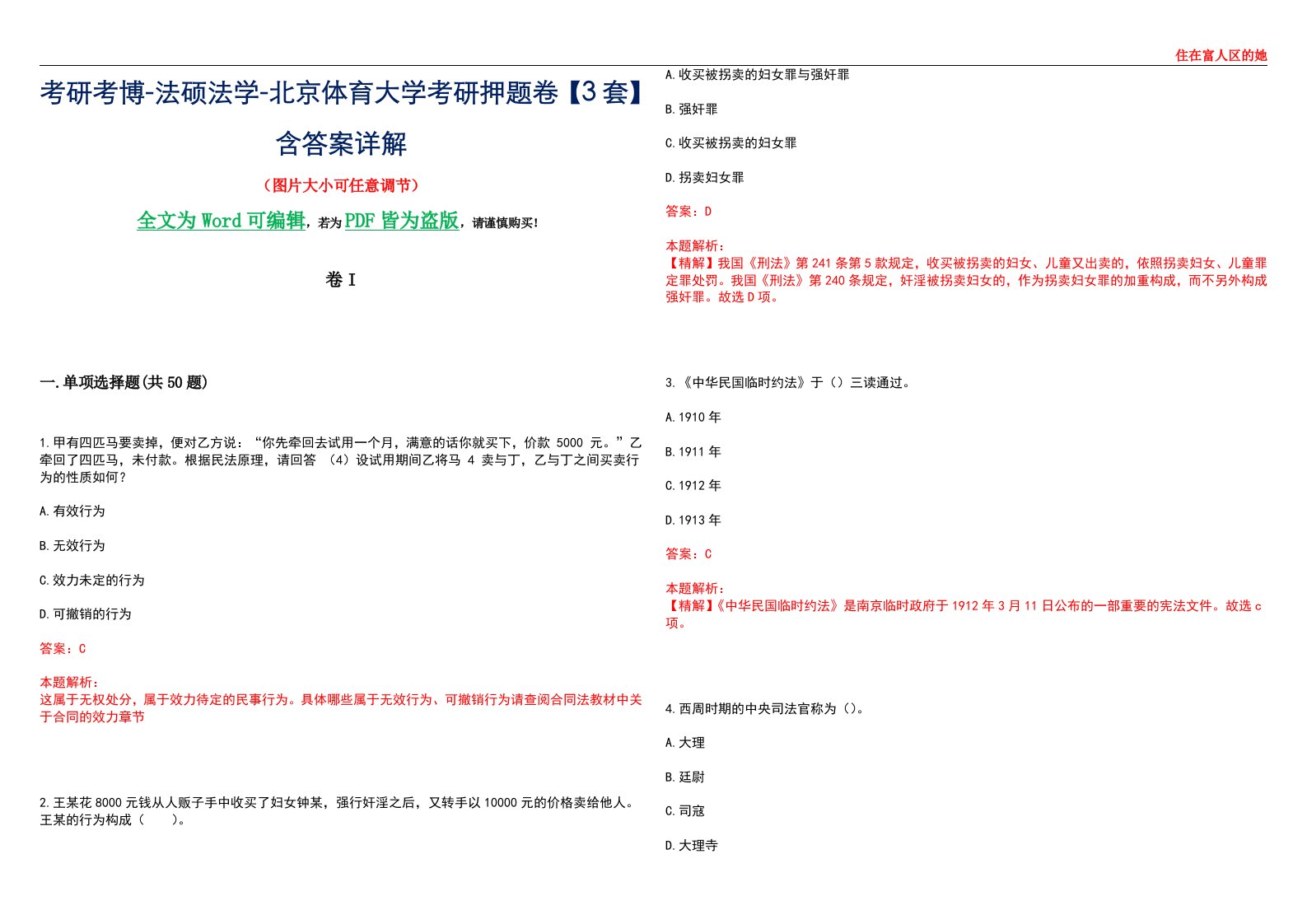Viewport: 1307px width, 924px height.
Task: Click the underlined text PDF皆为盗版
Action: click(401, 221)
